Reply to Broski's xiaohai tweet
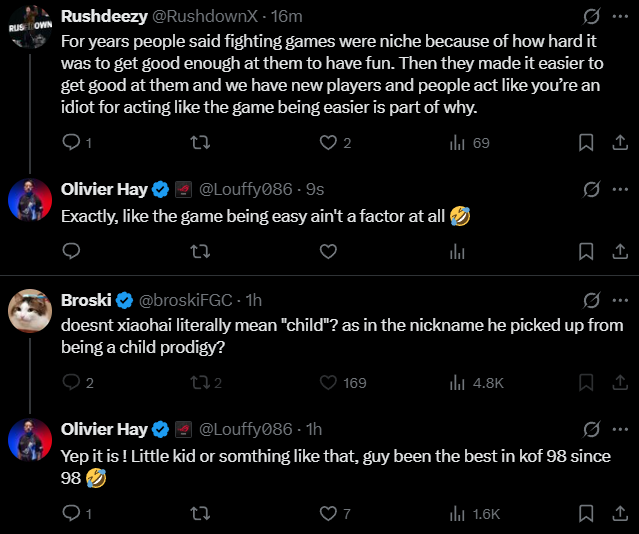 click(71, 382)
